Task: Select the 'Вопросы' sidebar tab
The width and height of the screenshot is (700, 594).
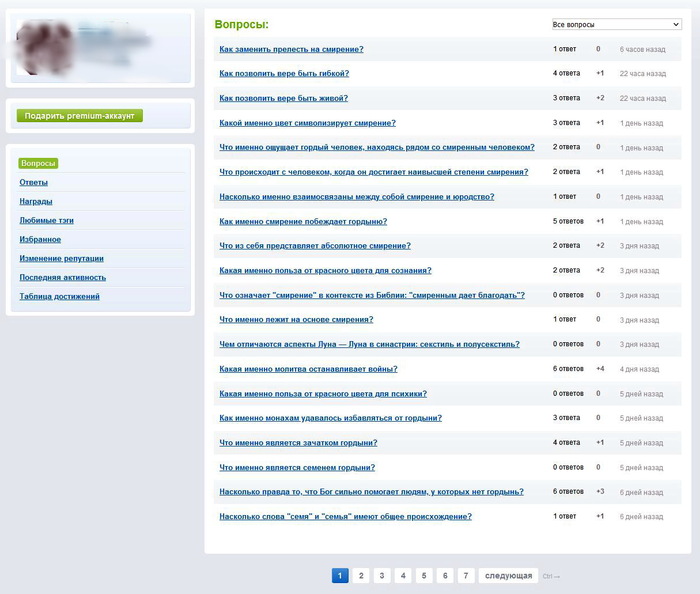Action: (38, 163)
